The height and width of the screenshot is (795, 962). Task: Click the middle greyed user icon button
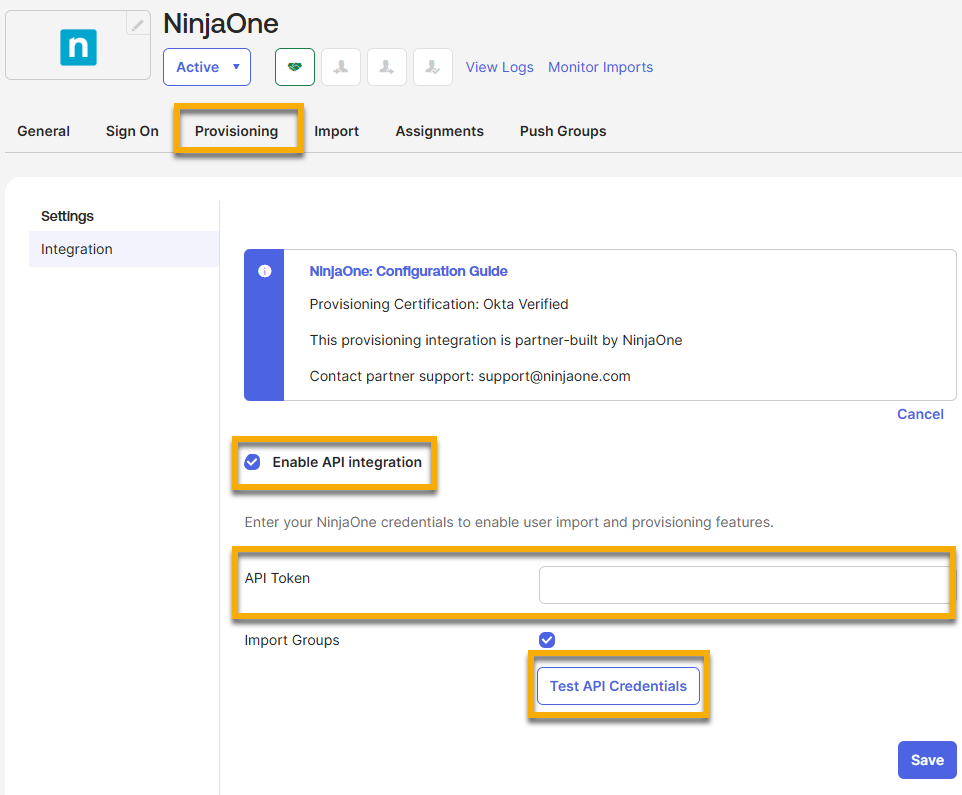click(x=387, y=67)
